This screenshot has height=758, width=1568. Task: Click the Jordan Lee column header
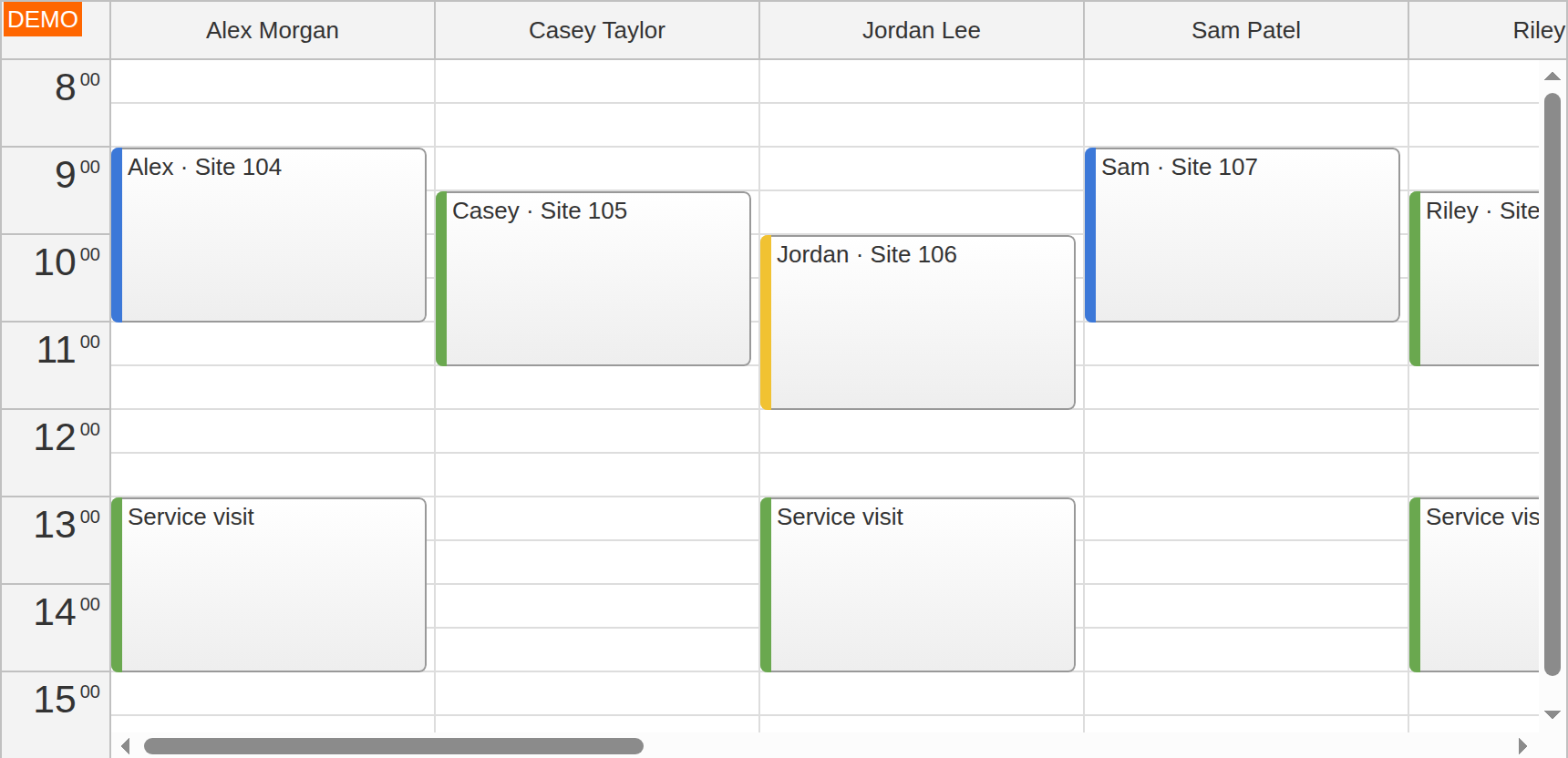tap(922, 30)
